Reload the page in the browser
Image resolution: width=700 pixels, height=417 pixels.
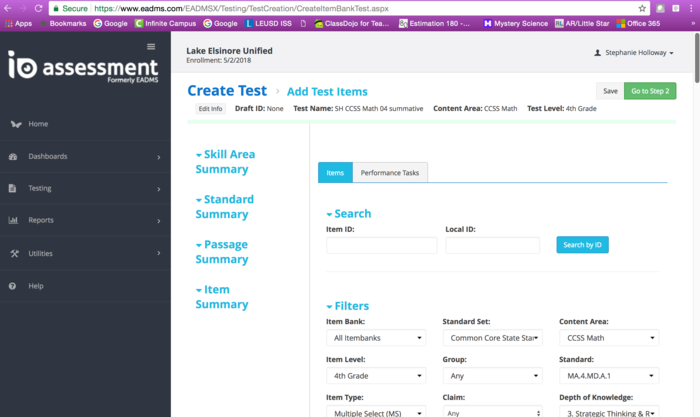(x=39, y=7)
